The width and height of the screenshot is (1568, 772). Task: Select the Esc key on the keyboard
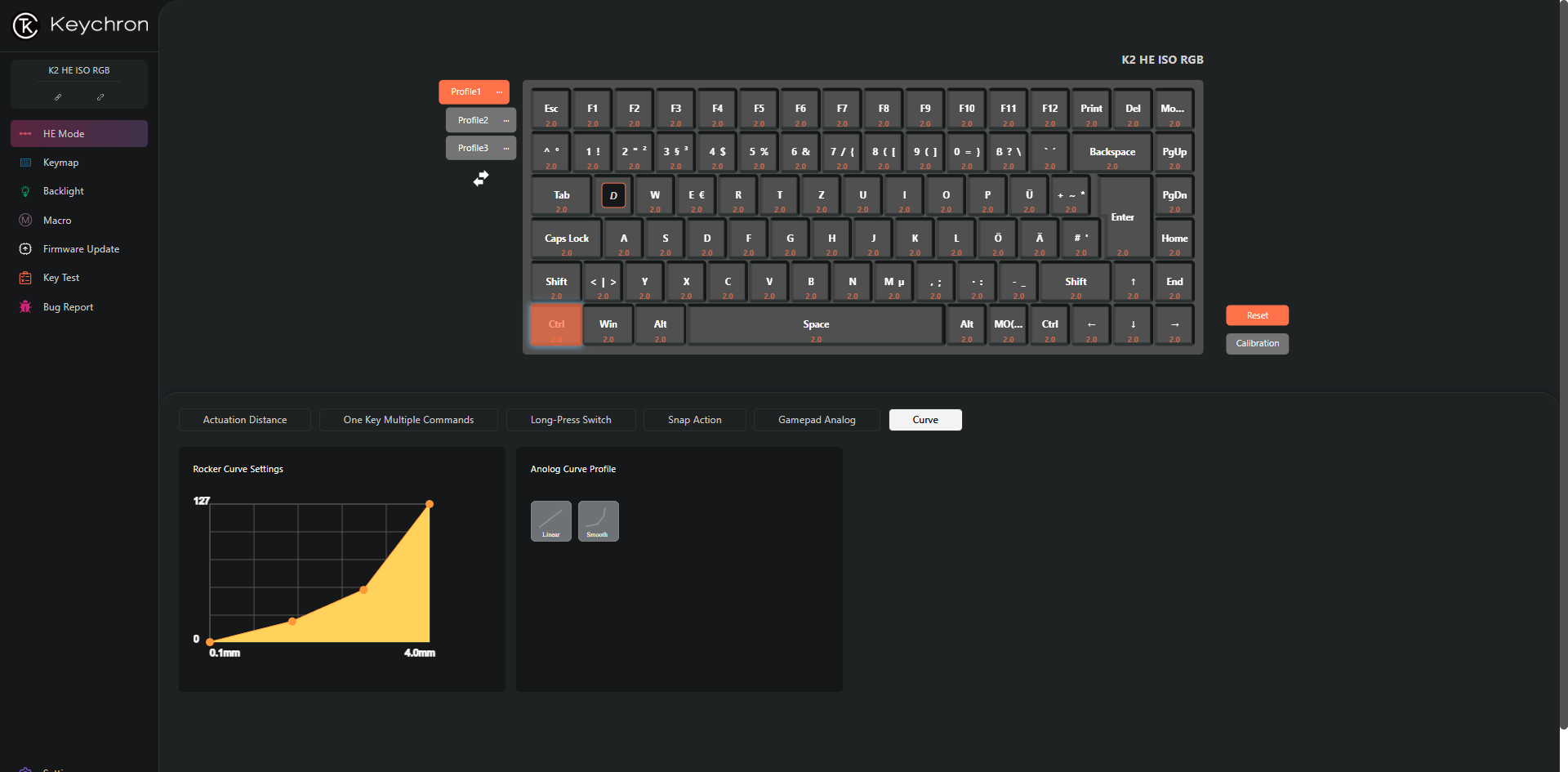(551, 110)
